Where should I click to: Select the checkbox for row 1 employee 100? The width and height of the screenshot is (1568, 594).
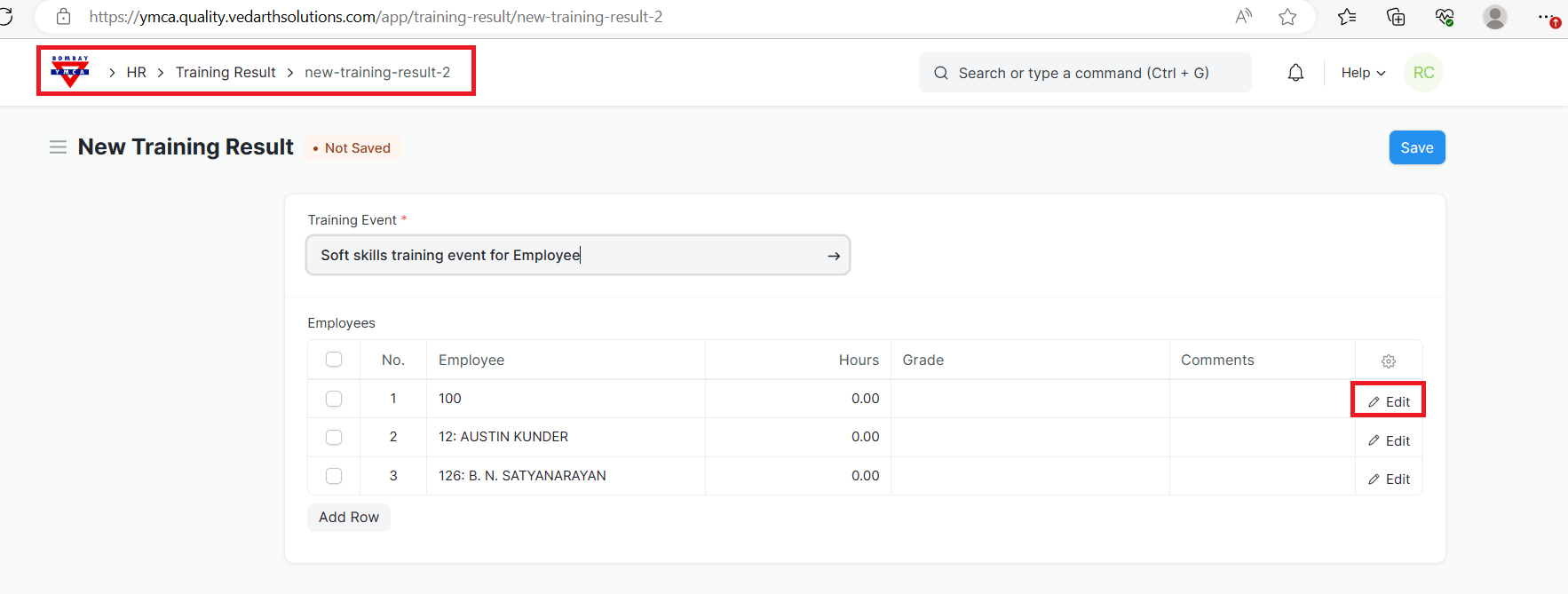click(334, 399)
